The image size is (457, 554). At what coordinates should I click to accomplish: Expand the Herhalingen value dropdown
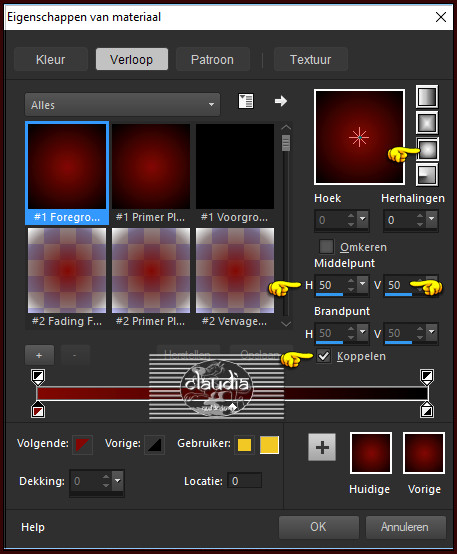coord(432,219)
